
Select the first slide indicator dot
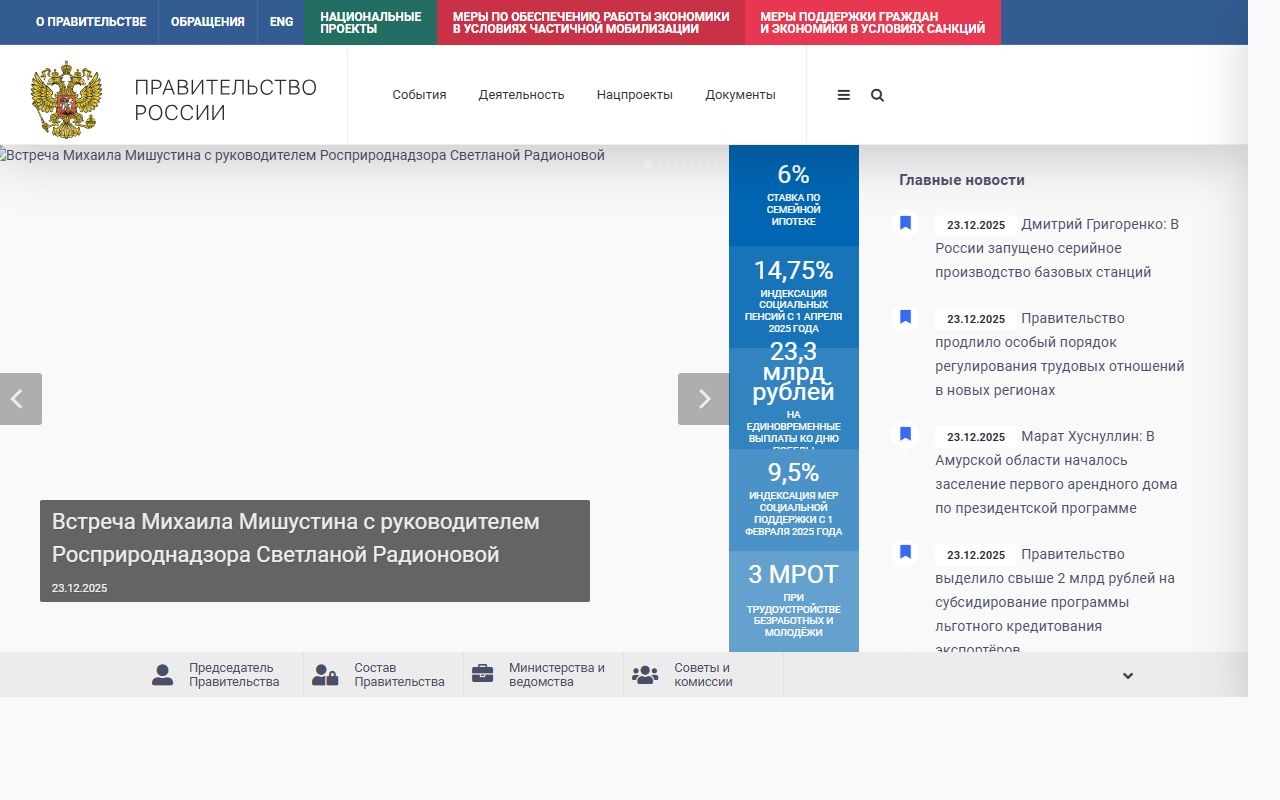[x=648, y=164]
